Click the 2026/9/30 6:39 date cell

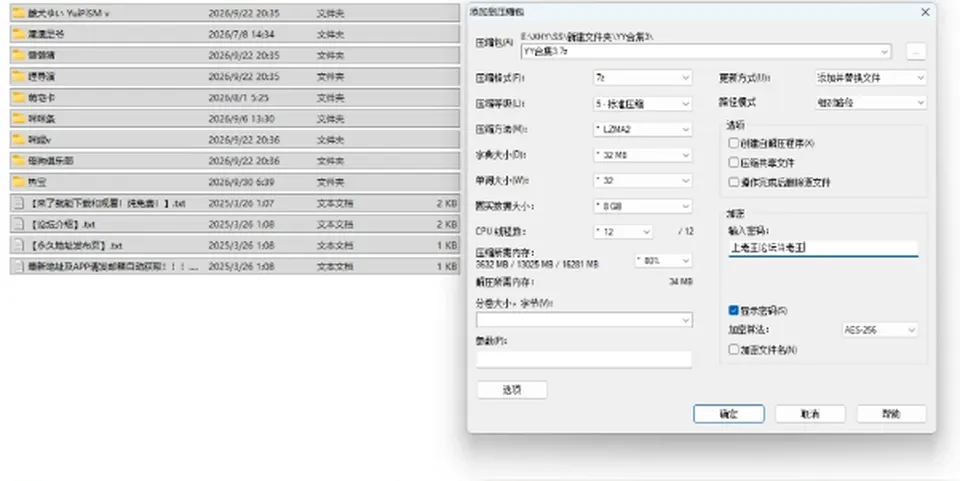tap(241, 182)
